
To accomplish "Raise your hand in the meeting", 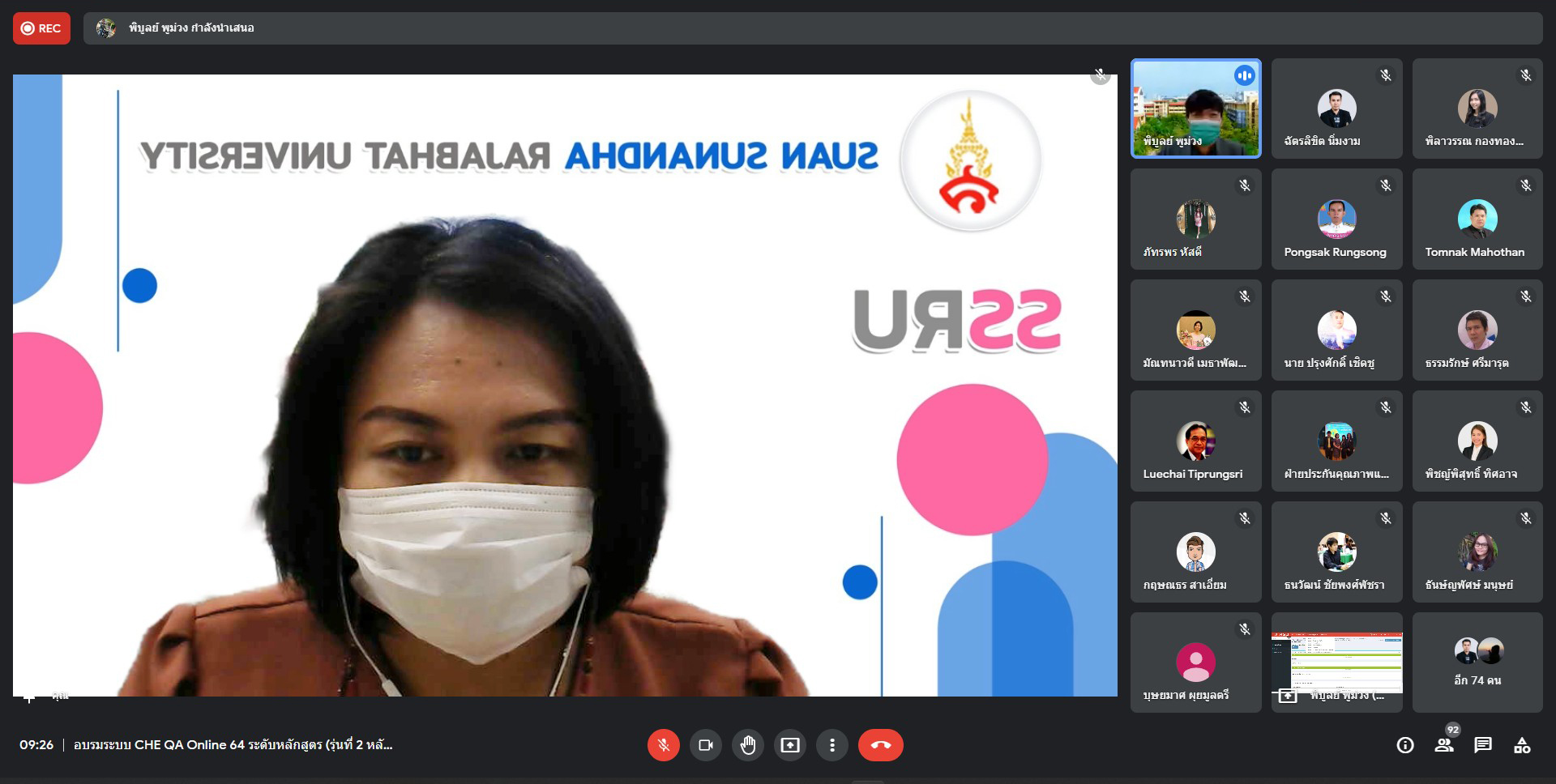I will point(747,745).
